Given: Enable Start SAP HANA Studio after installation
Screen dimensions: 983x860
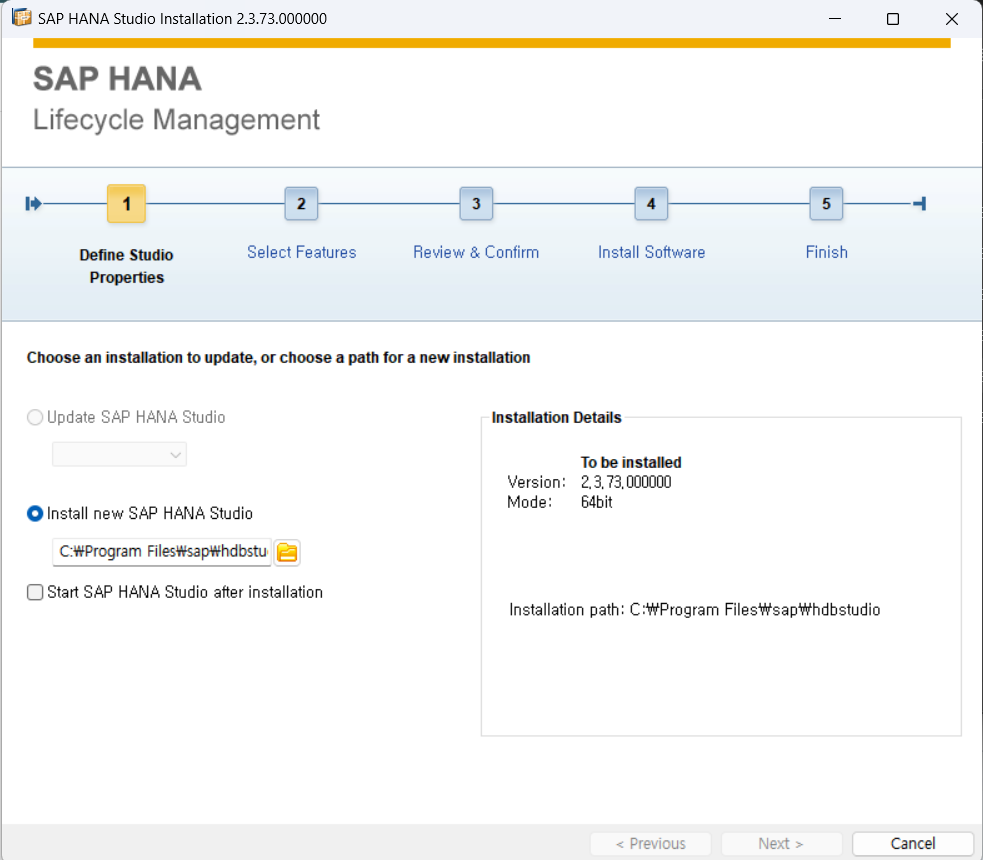Looking at the screenshot, I should (35, 592).
